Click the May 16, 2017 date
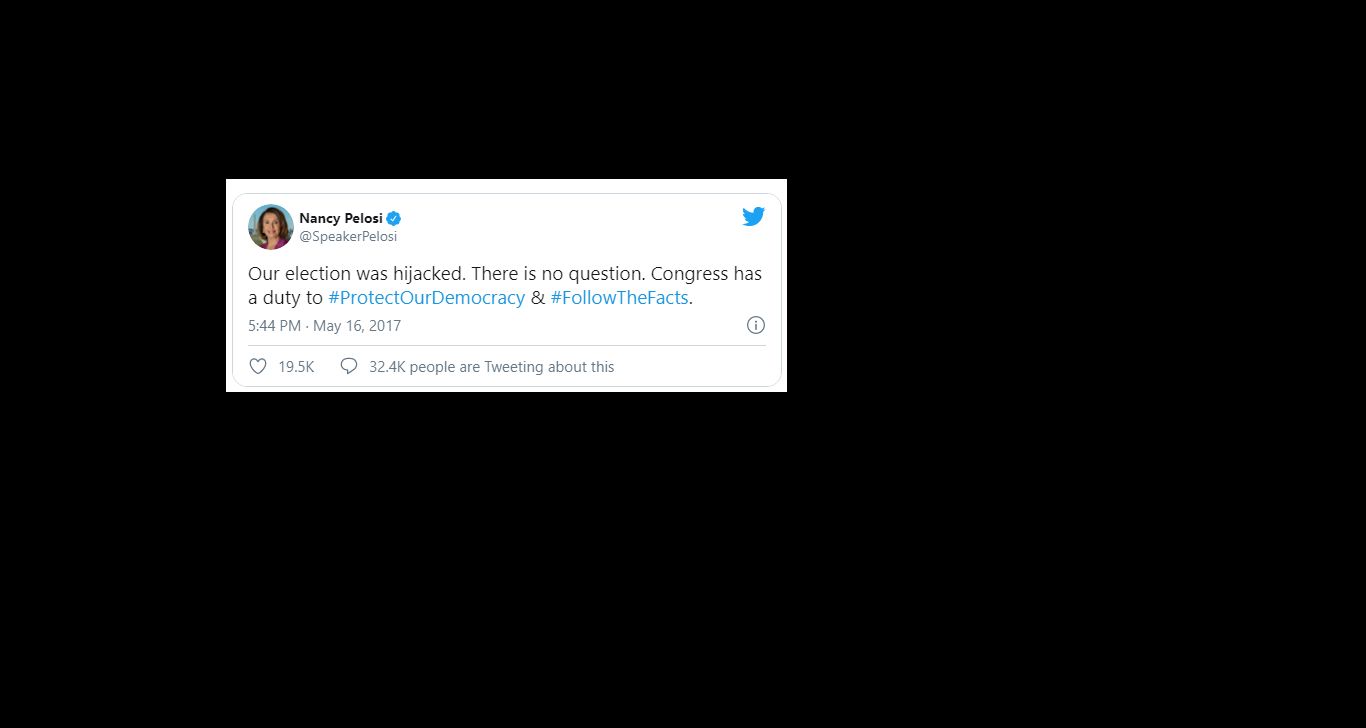The image size is (1366, 728). point(357,326)
